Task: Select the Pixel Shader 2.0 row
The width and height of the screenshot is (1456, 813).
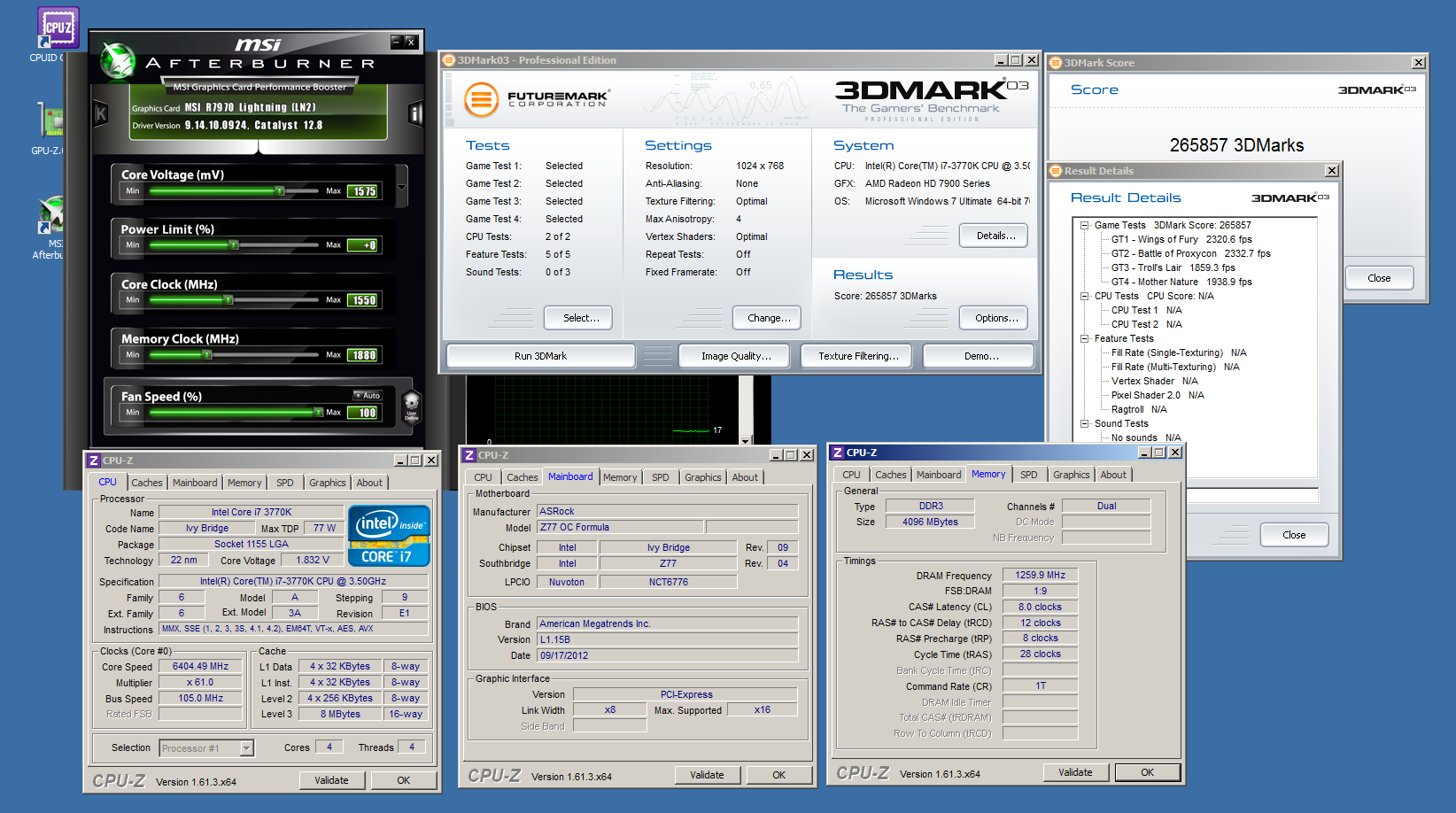Action: (1158, 395)
